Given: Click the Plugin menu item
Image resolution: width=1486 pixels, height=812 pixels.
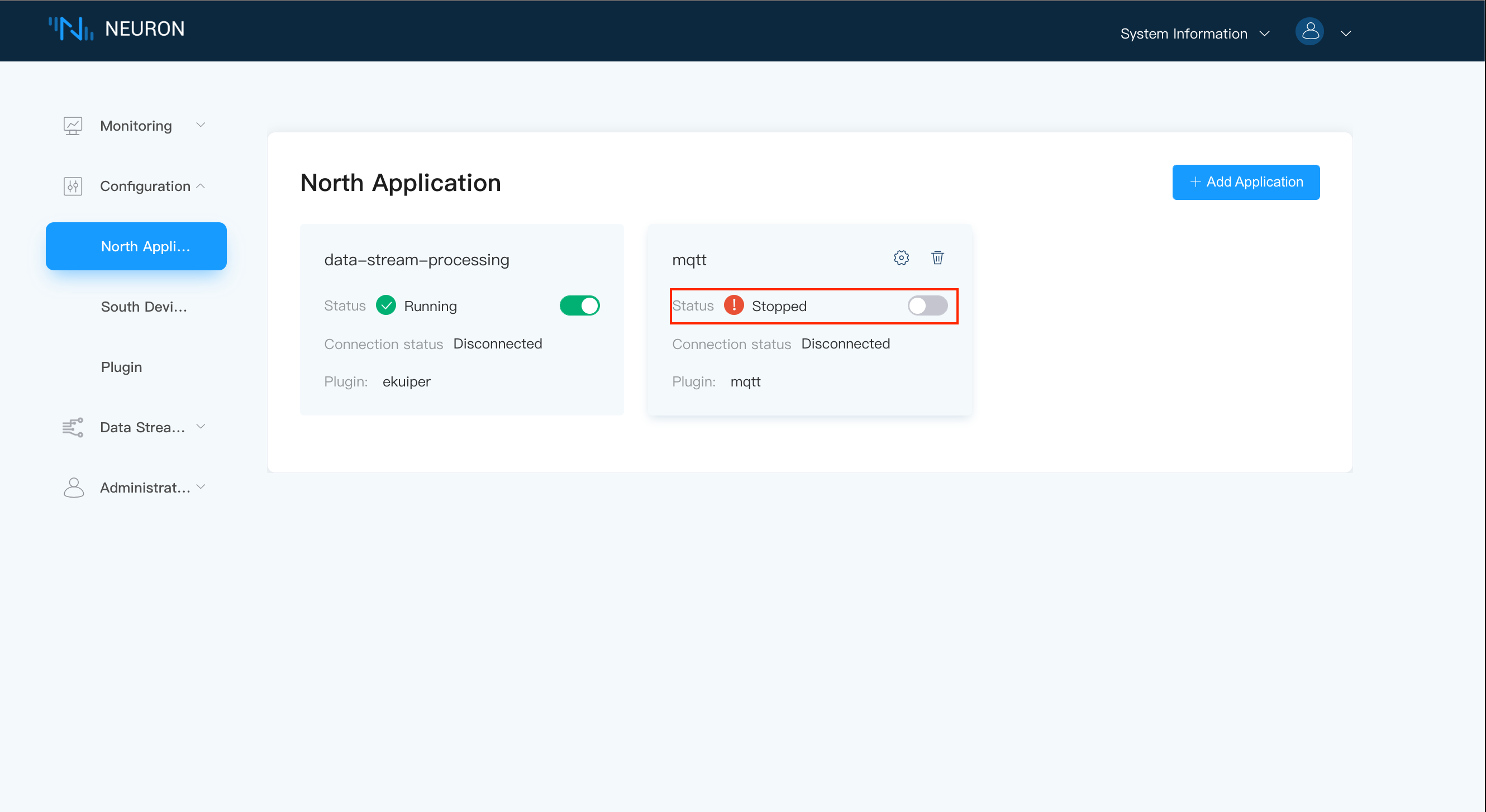Looking at the screenshot, I should click(120, 366).
